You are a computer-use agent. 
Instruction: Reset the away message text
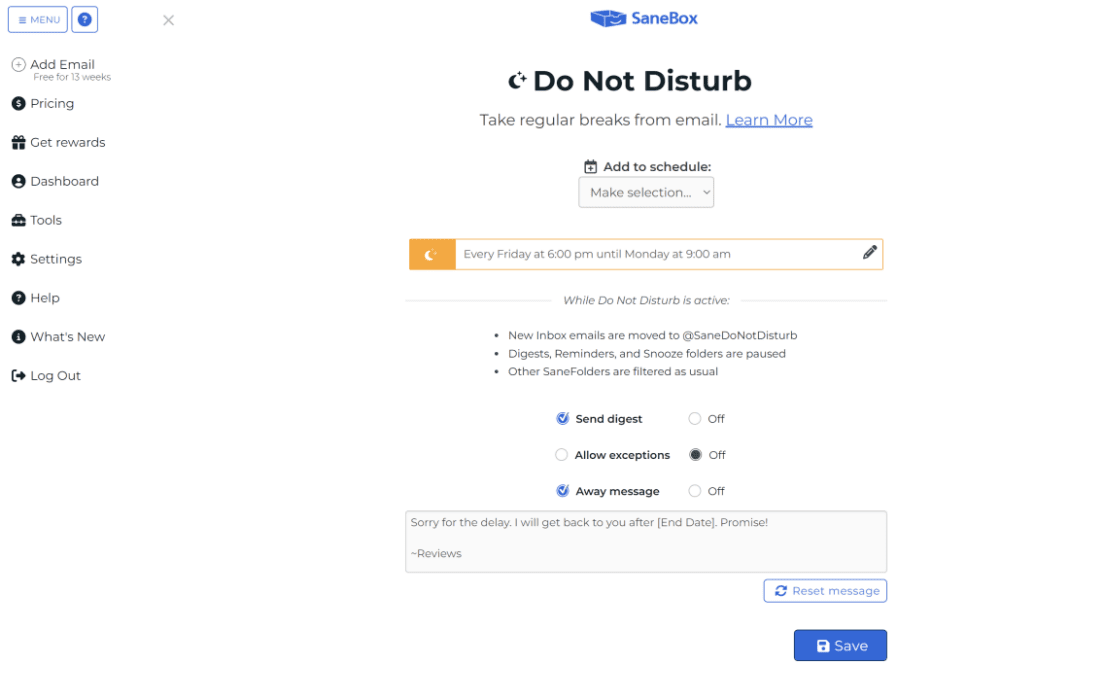pyautogui.click(x=825, y=590)
